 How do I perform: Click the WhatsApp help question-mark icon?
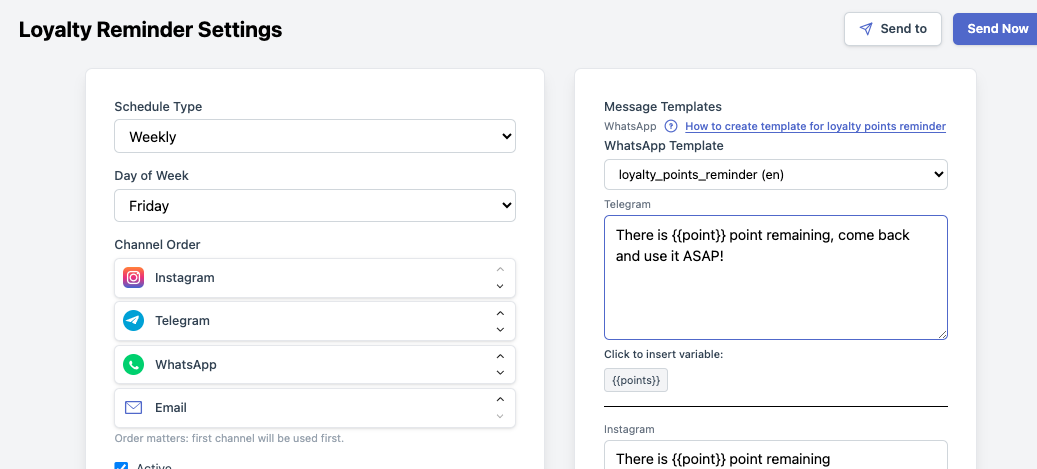pyautogui.click(x=671, y=126)
